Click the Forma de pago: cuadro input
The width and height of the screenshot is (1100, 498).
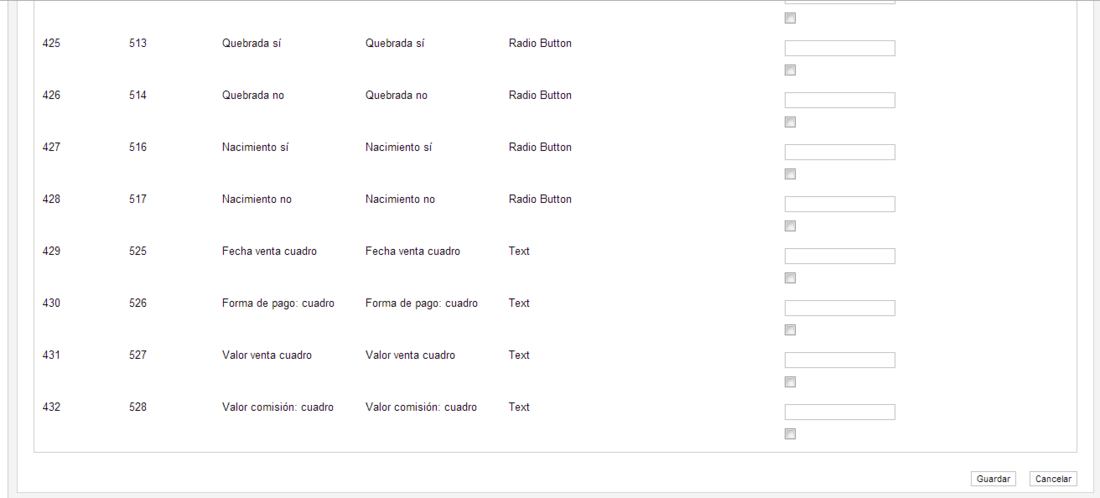click(840, 308)
